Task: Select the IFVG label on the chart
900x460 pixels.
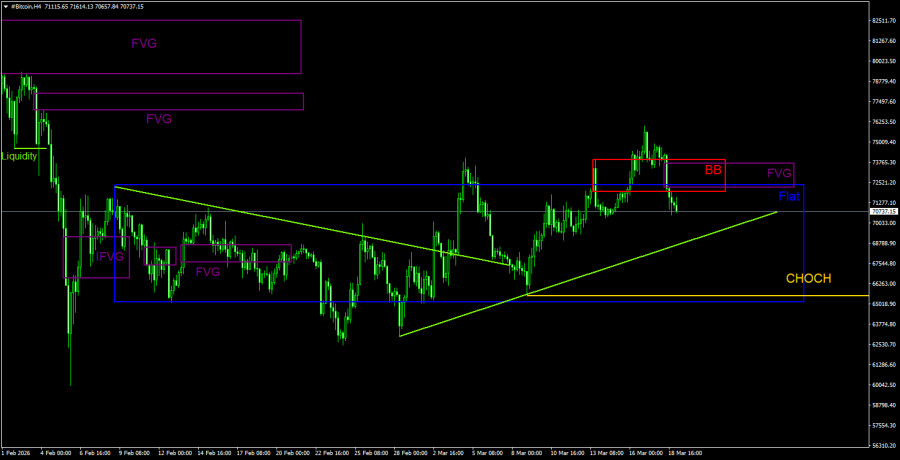Action: [109, 257]
